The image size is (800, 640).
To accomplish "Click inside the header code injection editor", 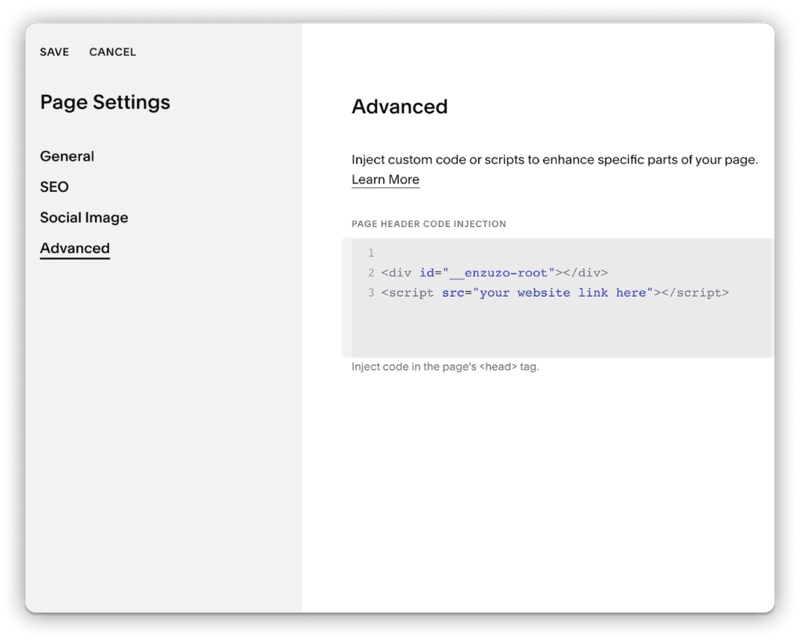I will [x=557, y=298].
